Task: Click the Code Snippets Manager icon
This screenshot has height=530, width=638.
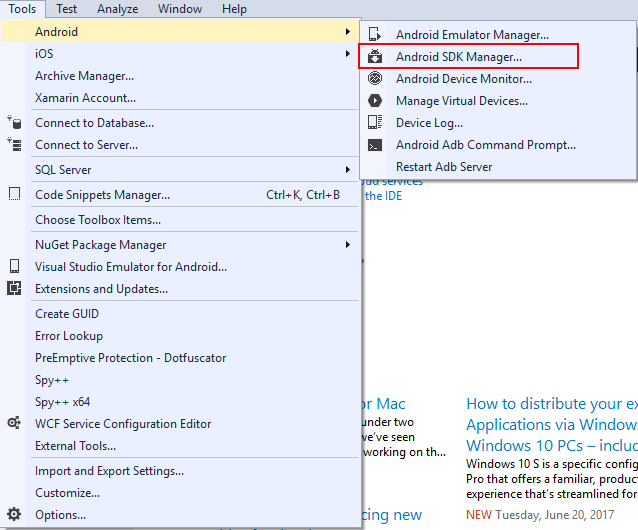Action: [x=14, y=194]
